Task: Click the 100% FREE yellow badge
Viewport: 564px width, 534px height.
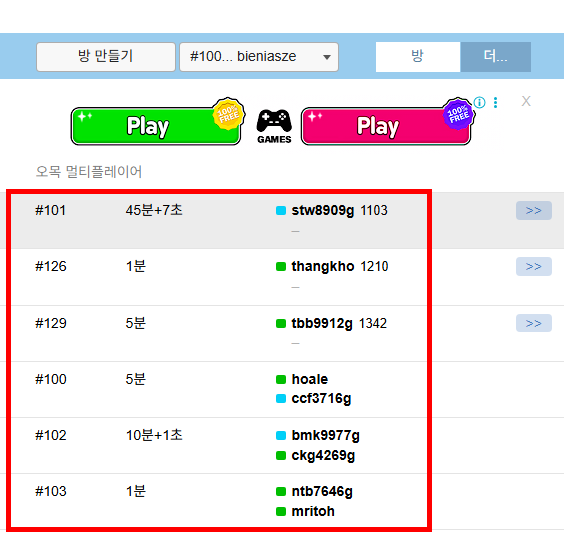Action: pyautogui.click(x=228, y=114)
